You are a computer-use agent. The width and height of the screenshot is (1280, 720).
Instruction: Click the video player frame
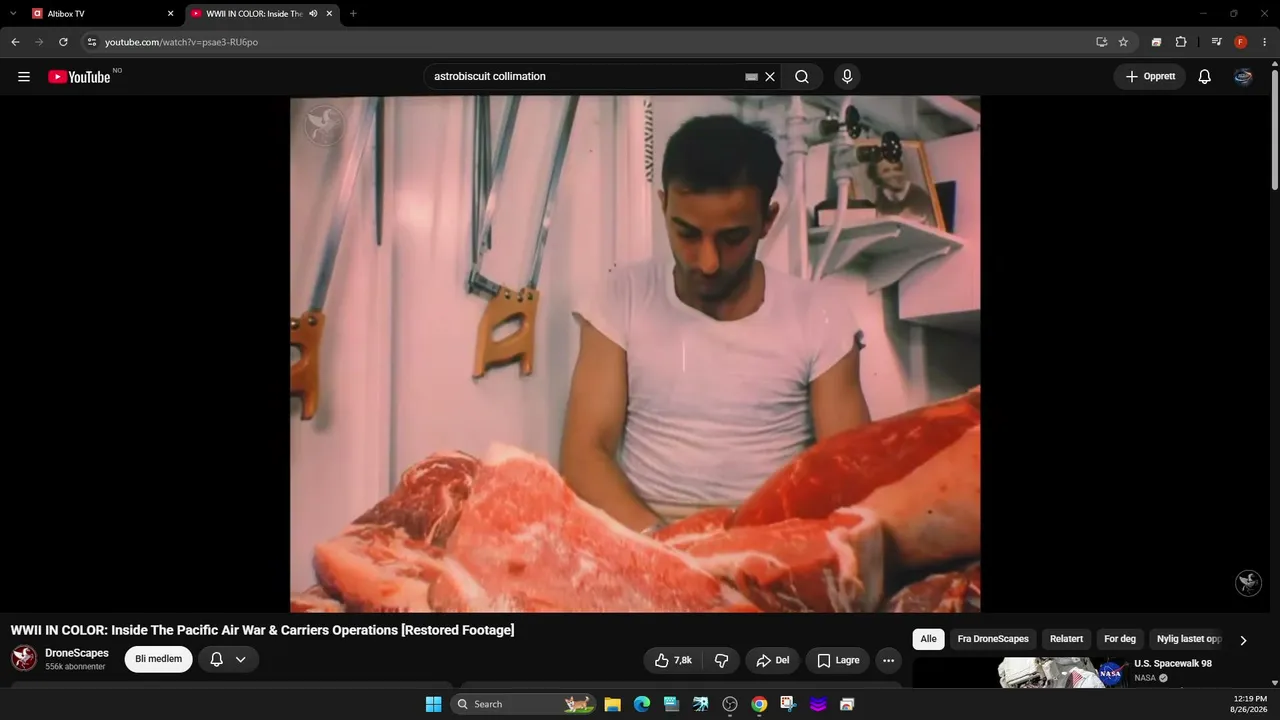635,354
